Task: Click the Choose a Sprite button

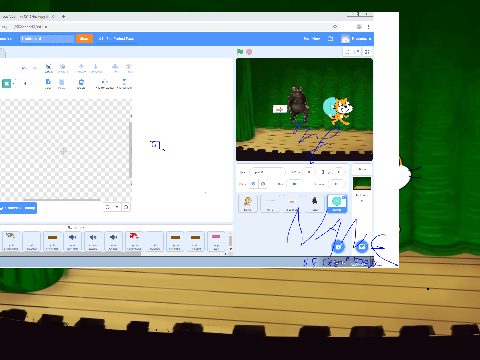Action: 339,247
